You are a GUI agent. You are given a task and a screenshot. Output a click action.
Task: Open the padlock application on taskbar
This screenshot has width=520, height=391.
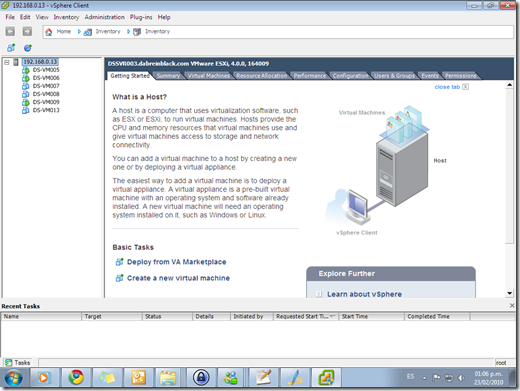click(201, 378)
